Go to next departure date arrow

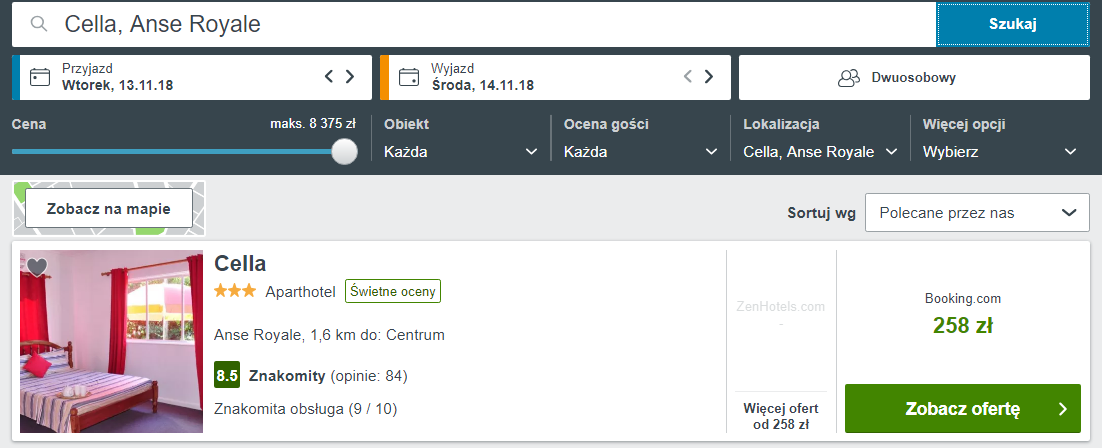click(709, 77)
